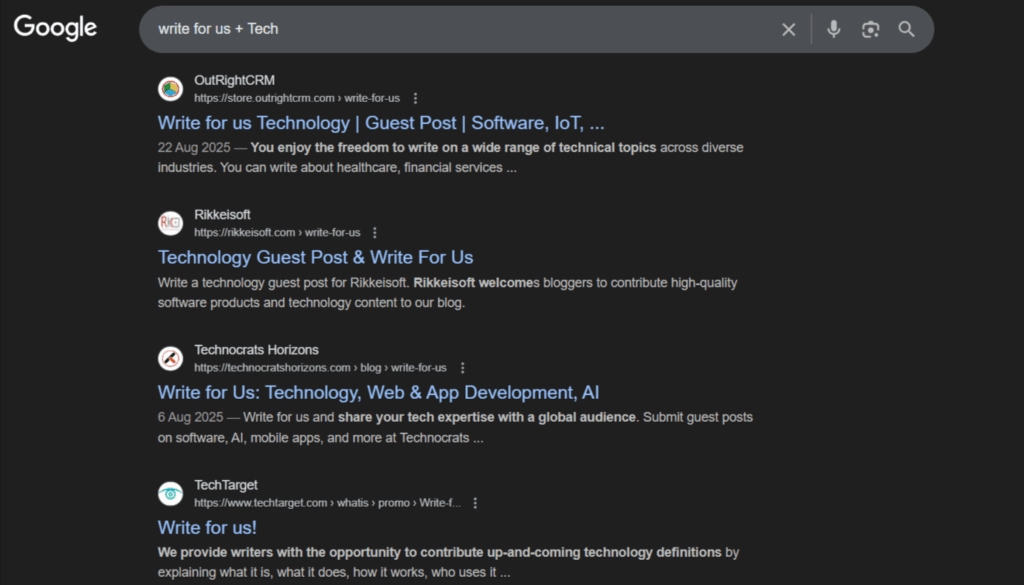Open Google Lens image search
The width and height of the screenshot is (1024, 585).
coord(870,30)
